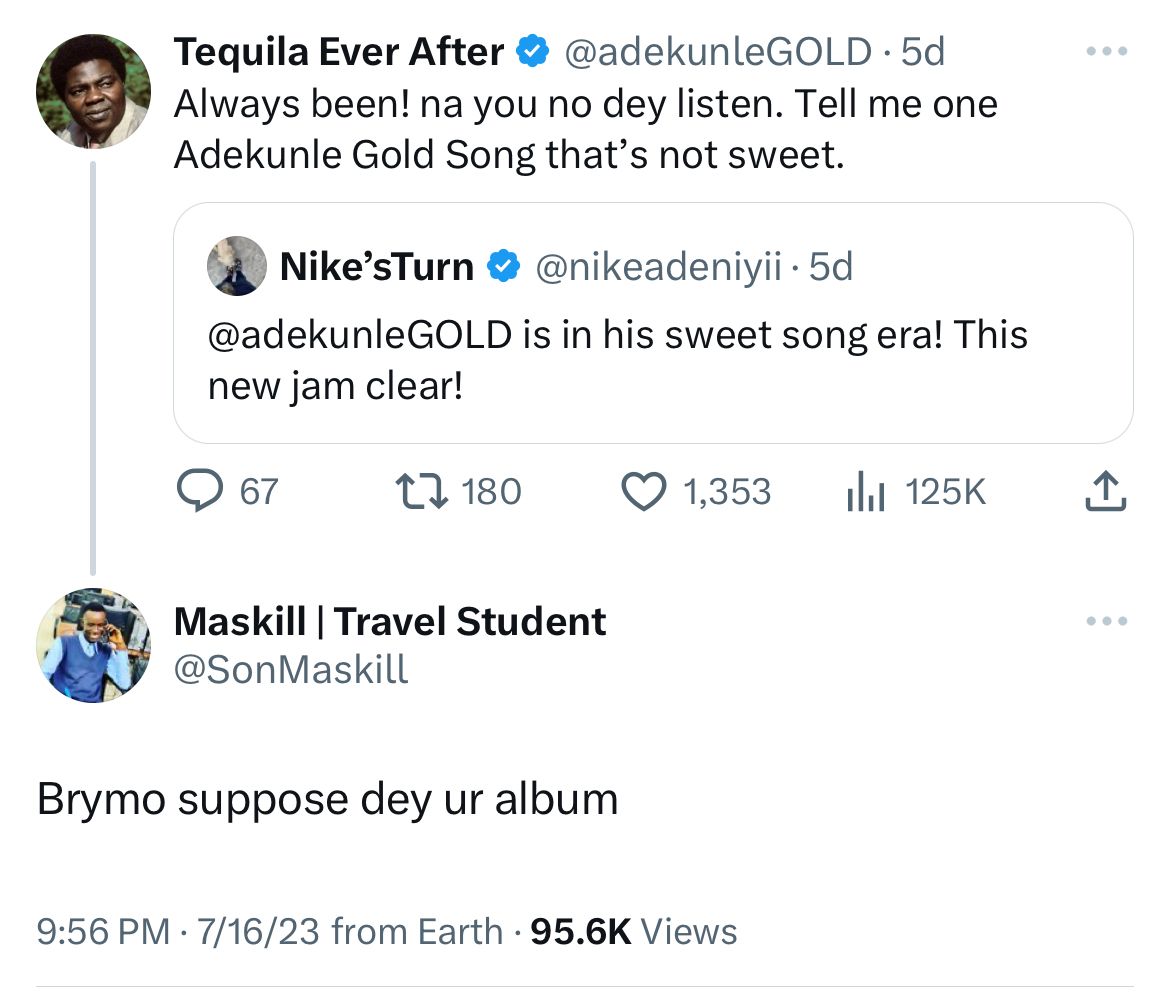Click verified badge next to Nike'sTurn
The image size is (1170, 993).
[504, 266]
